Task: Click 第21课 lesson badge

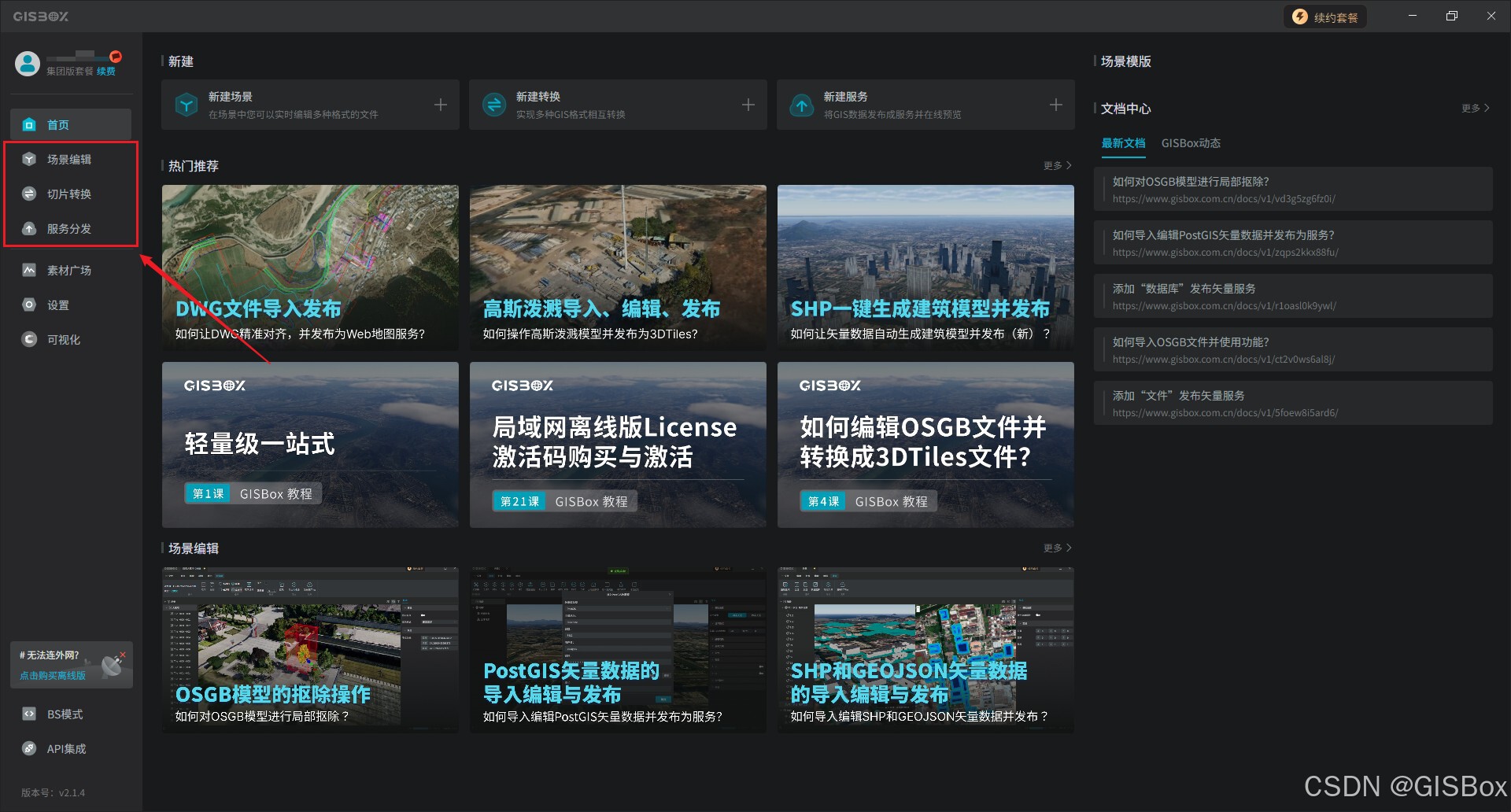Action: click(x=520, y=501)
